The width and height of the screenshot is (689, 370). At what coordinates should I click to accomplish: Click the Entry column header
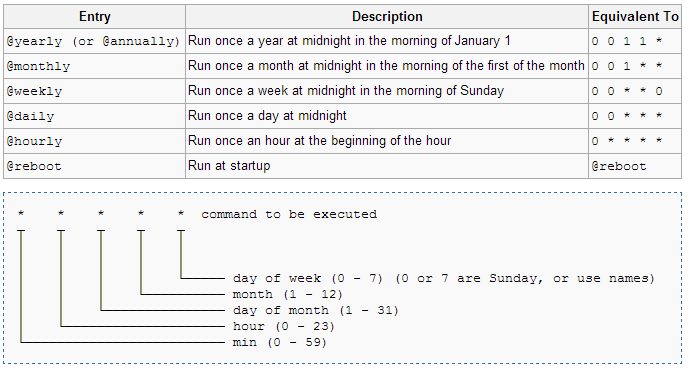pyautogui.click(x=94, y=17)
